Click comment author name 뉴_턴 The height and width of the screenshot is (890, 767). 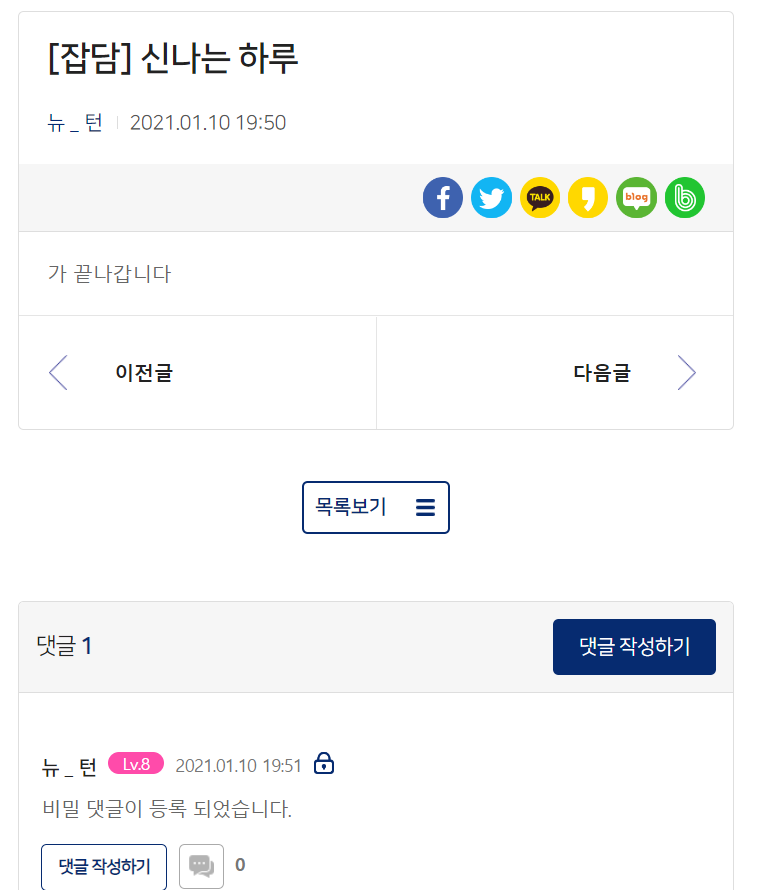click(69, 766)
